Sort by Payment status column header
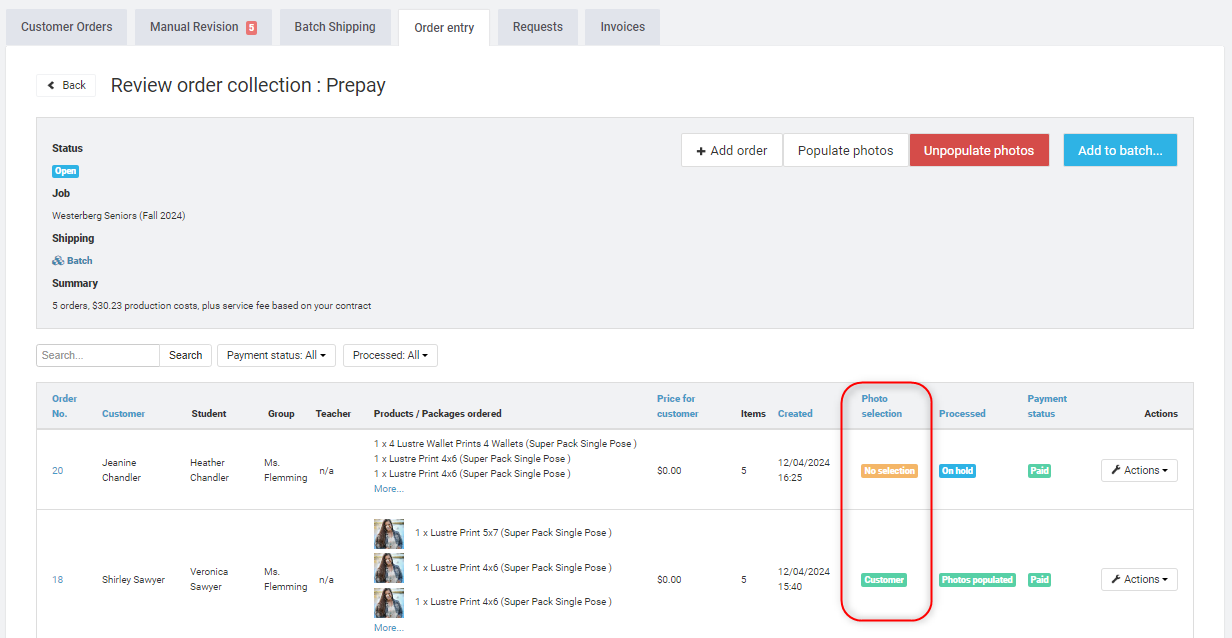The image size is (1232, 638). pos(1047,406)
